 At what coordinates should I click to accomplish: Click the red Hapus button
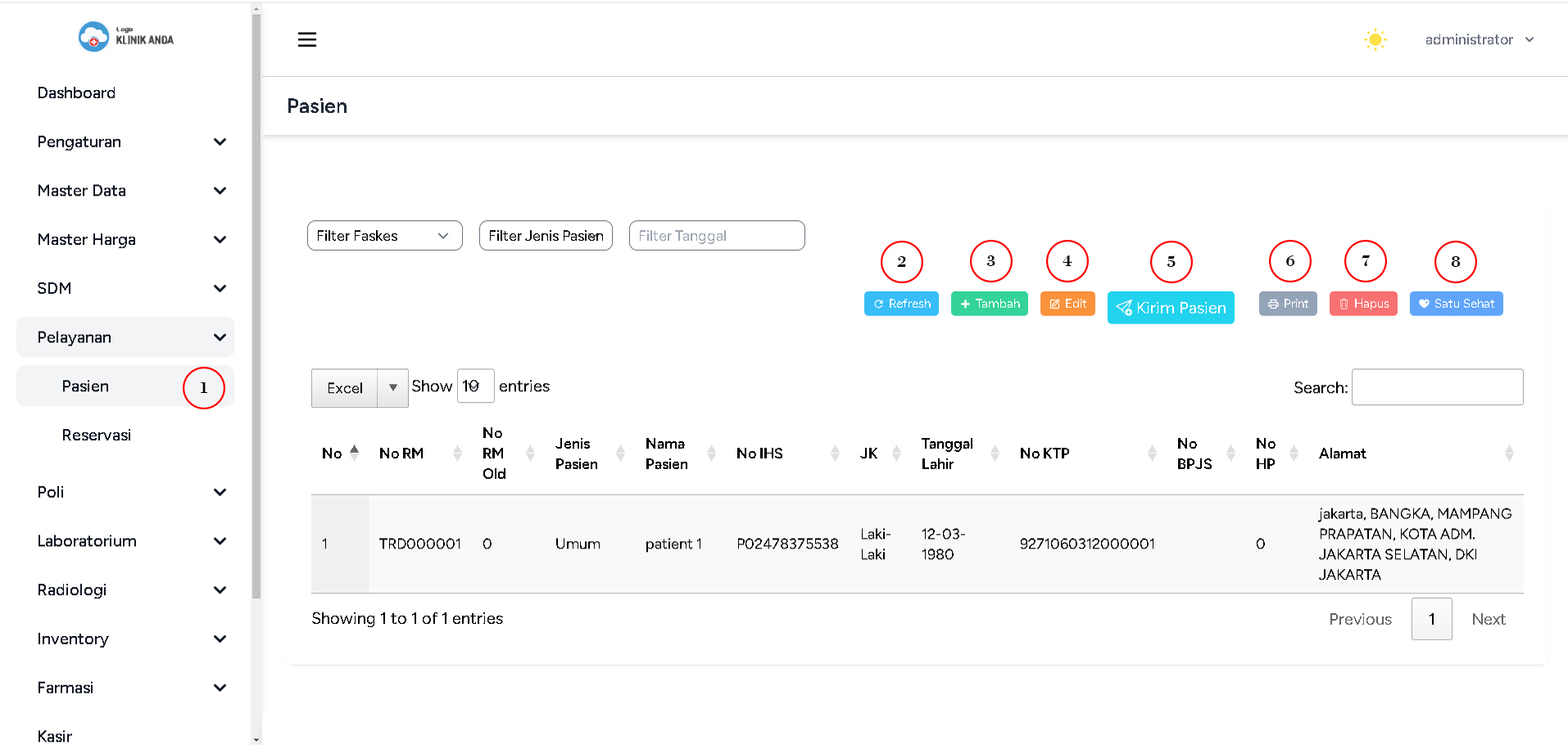point(1363,304)
